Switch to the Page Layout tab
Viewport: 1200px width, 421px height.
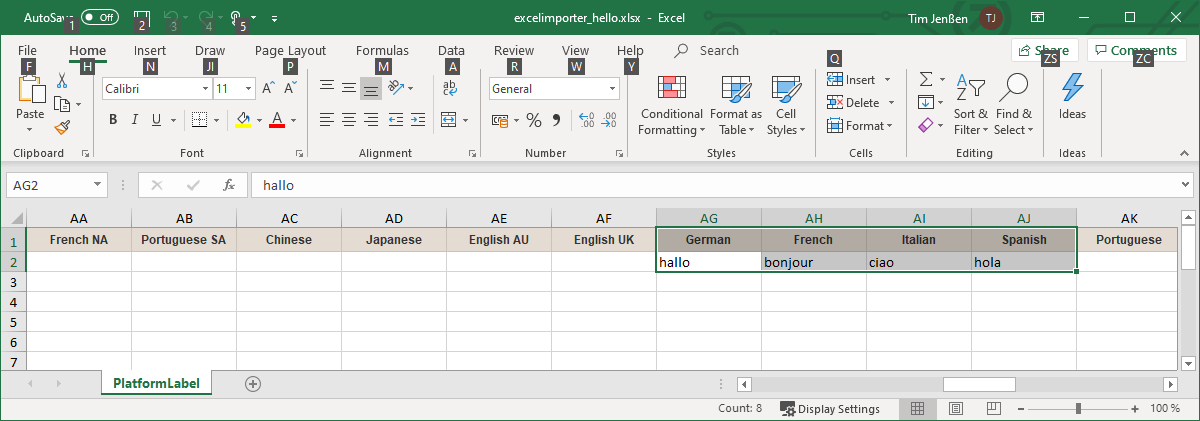tap(290, 51)
